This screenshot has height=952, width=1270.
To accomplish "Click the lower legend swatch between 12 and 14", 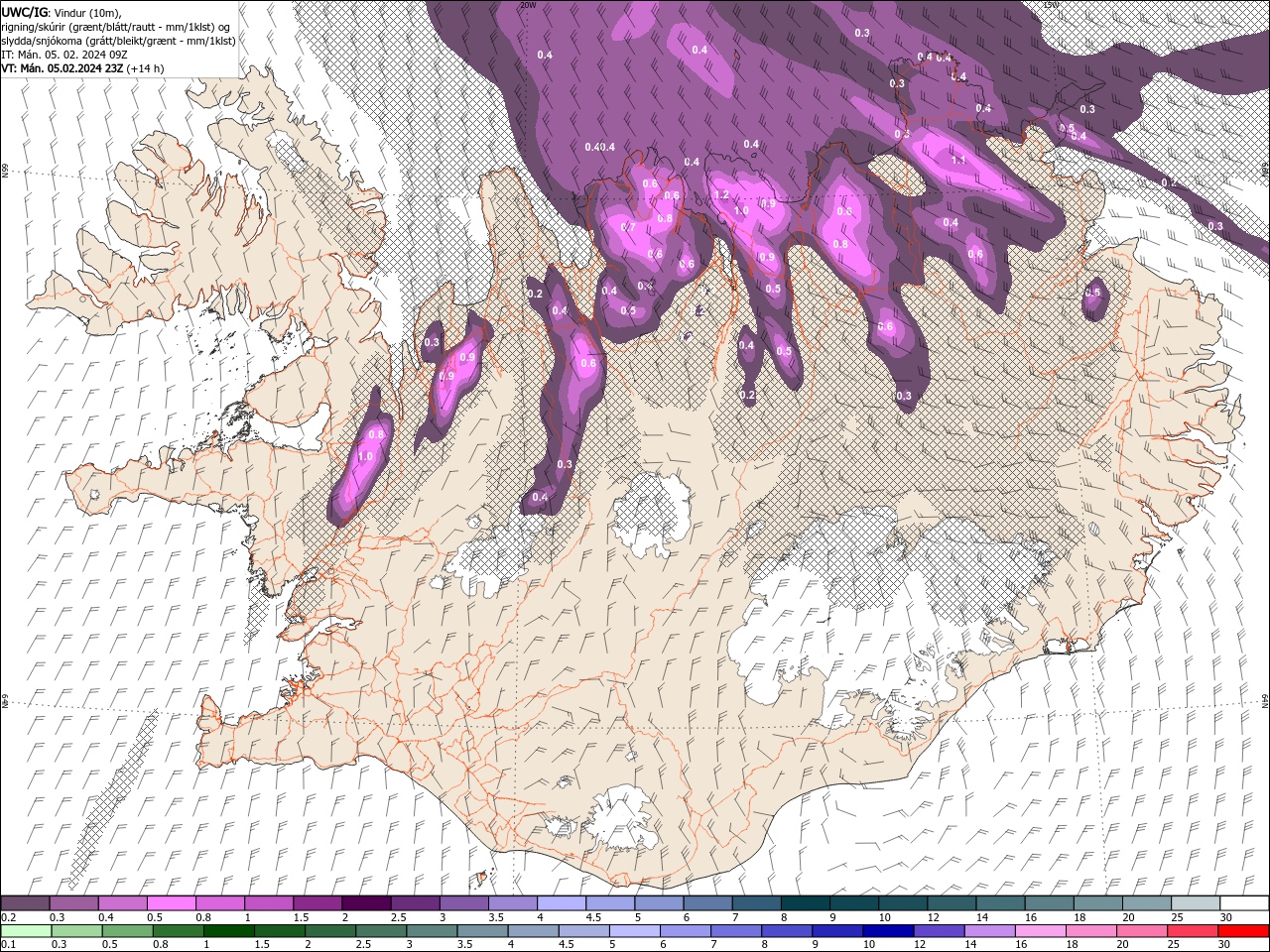I will pos(938,931).
